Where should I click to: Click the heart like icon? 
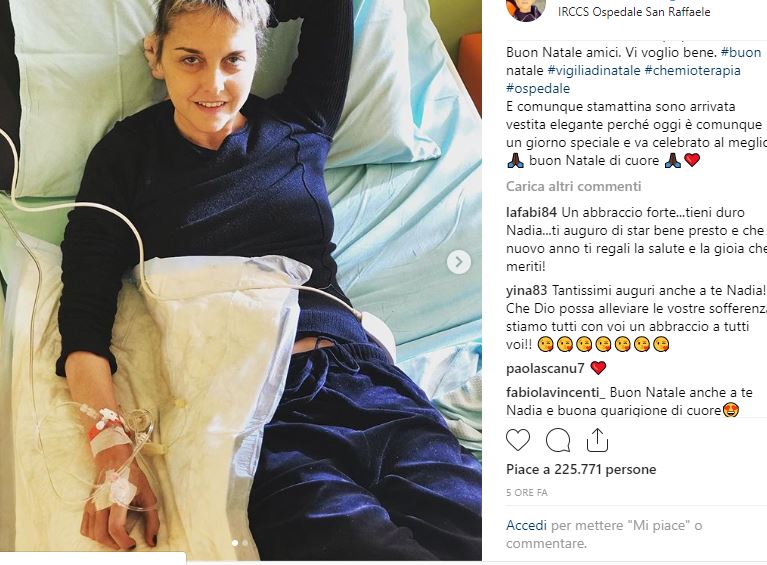point(518,440)
